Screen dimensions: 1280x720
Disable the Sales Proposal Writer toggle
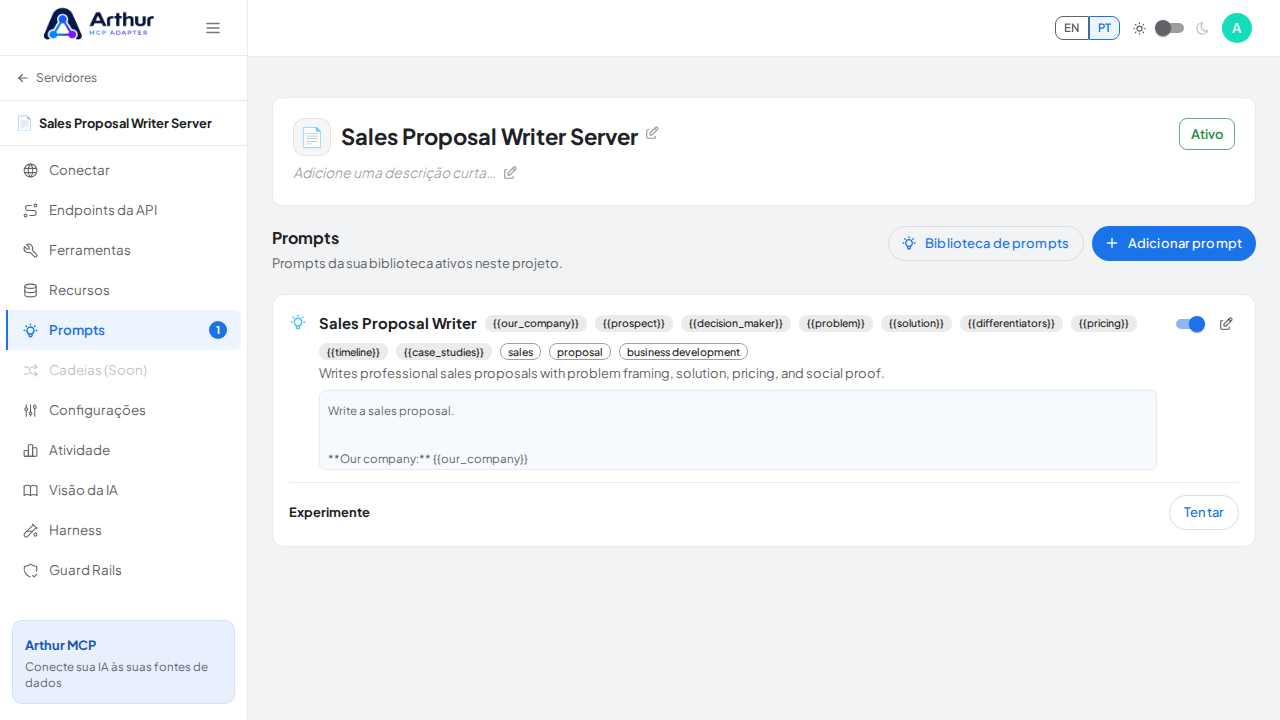click(1190, 324)
